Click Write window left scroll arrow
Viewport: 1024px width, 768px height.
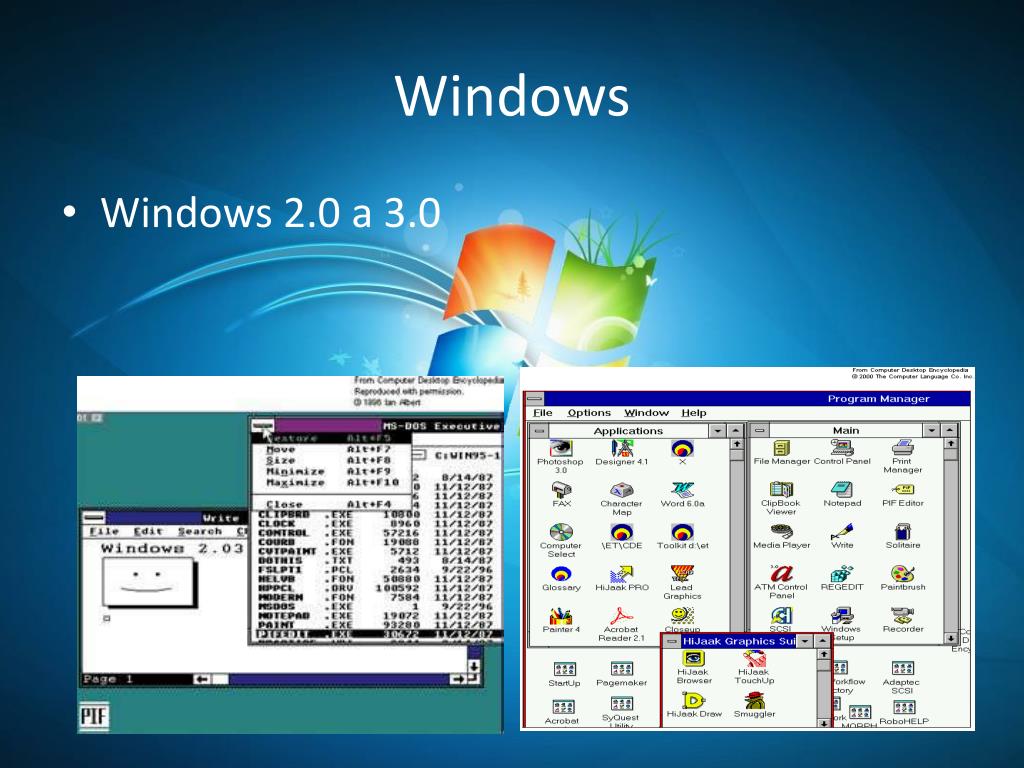point(202,680)
